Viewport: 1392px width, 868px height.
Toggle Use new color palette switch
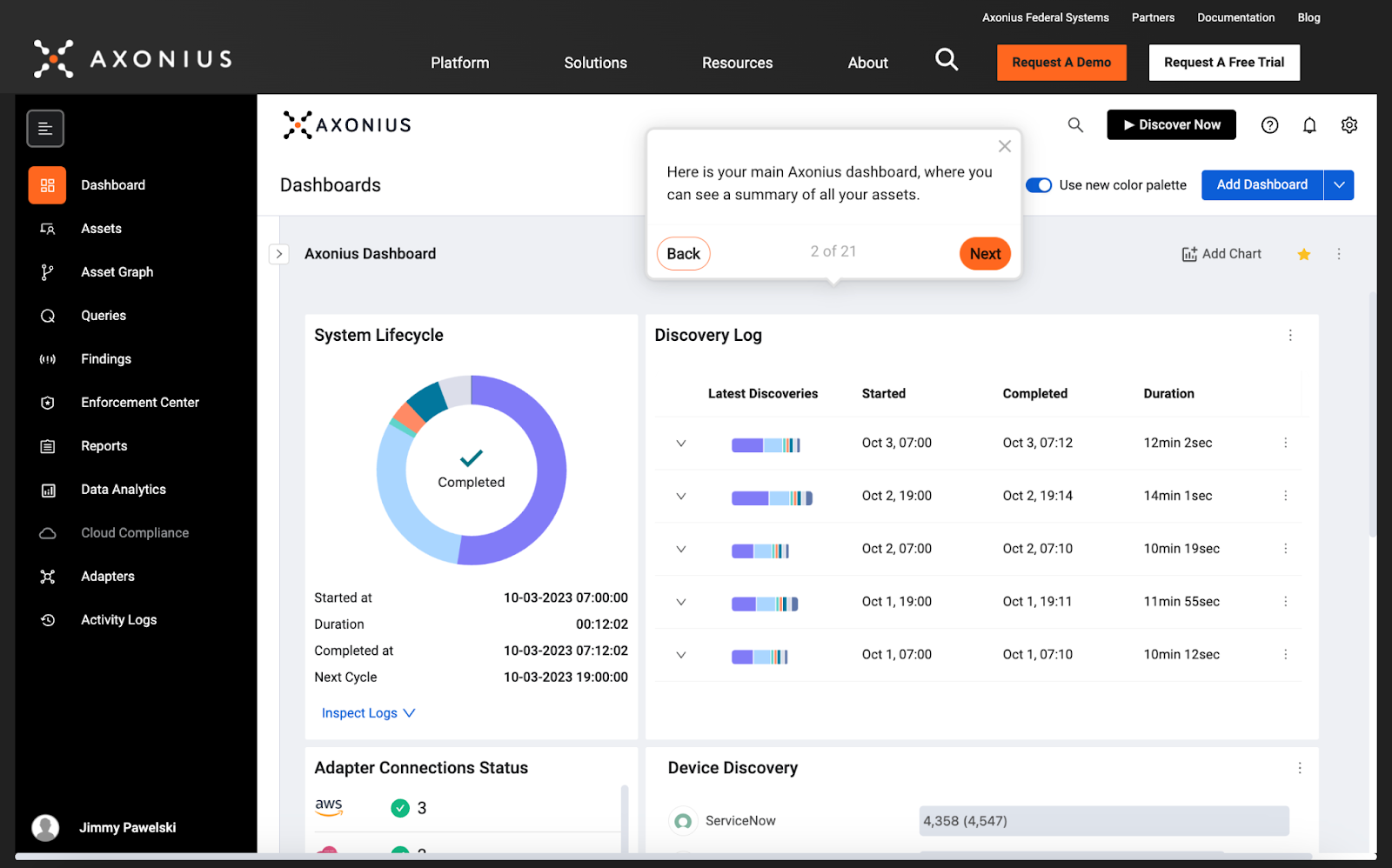tap(1039, 185)
